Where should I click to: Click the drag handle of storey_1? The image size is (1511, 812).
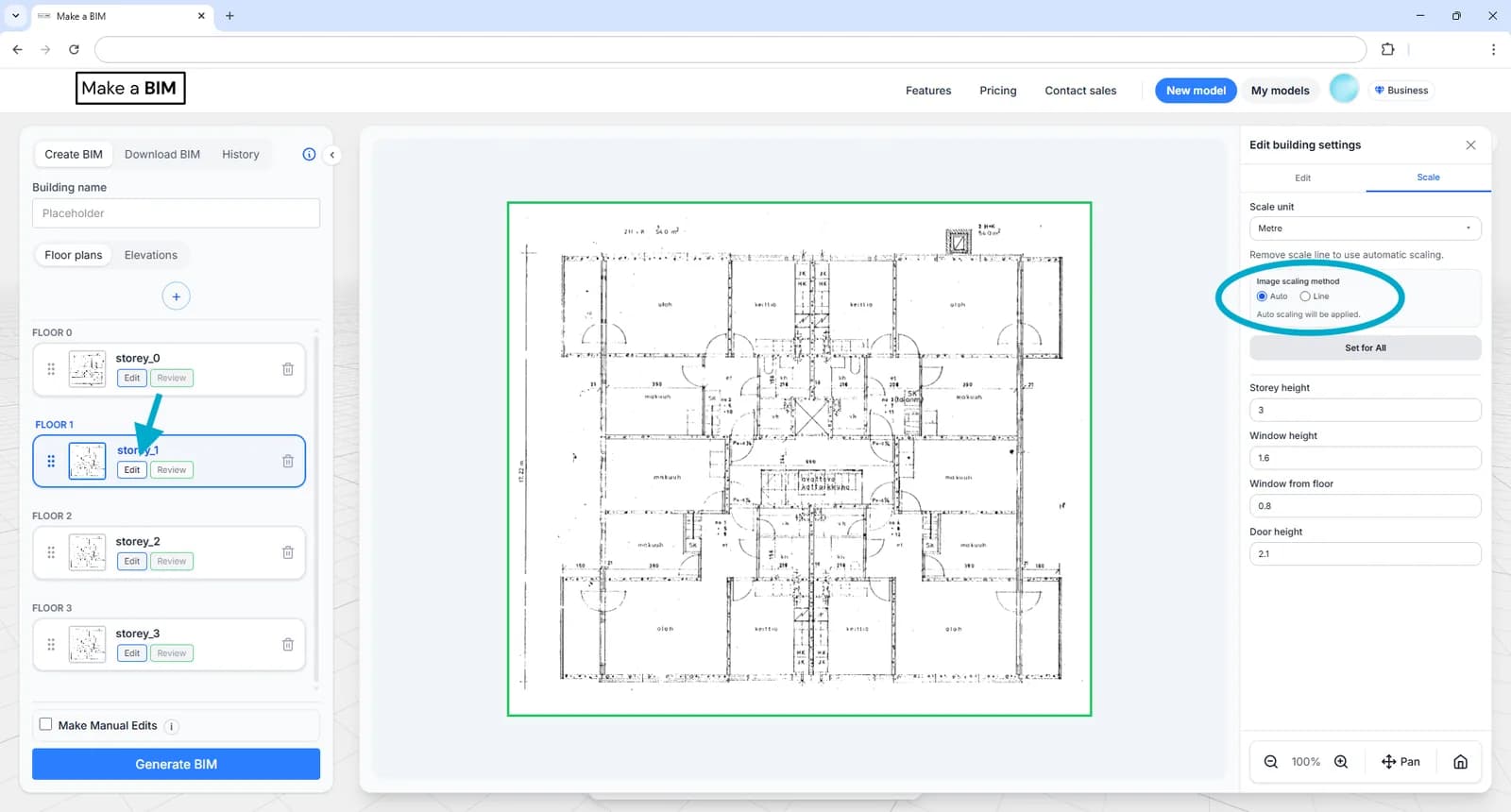click(x=51, y=461)
